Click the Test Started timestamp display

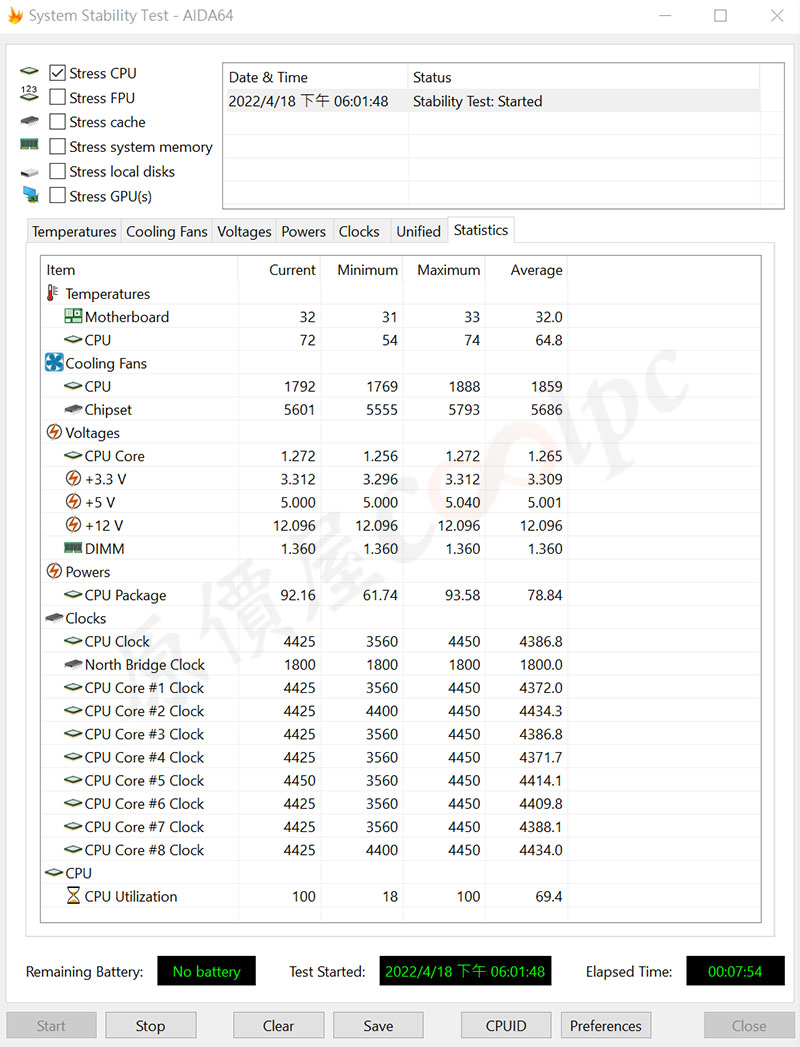point(465,972)
